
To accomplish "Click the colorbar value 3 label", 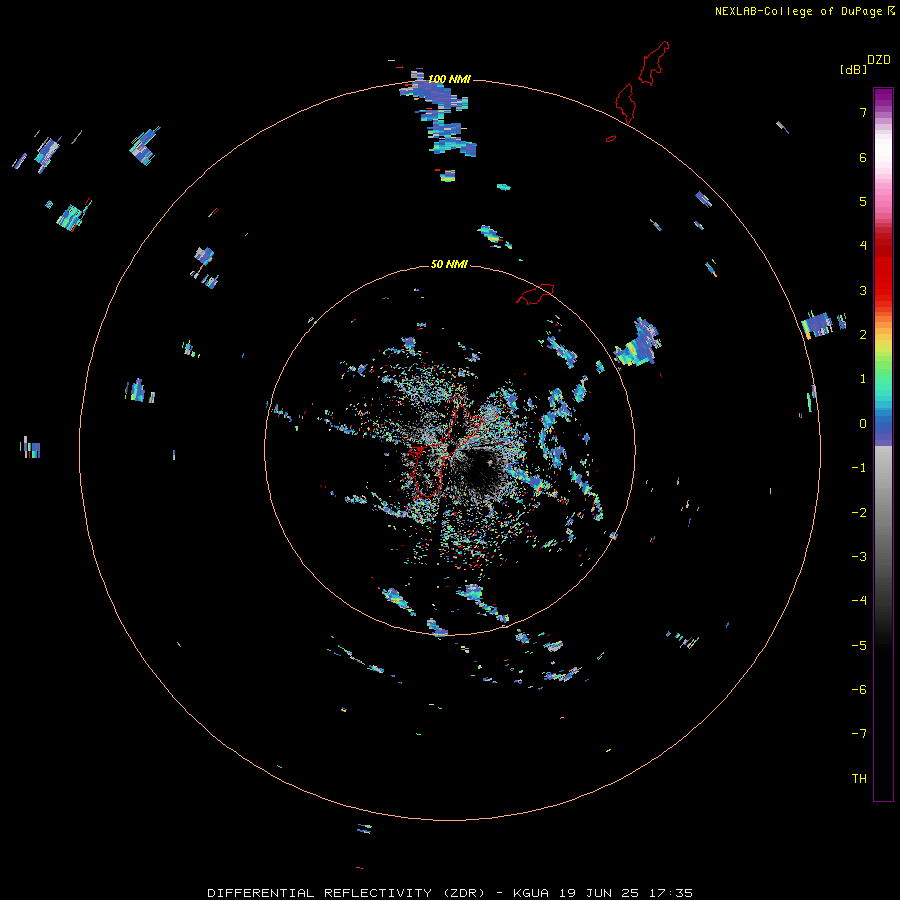I will pyautogui.click(x=863, y=290).
